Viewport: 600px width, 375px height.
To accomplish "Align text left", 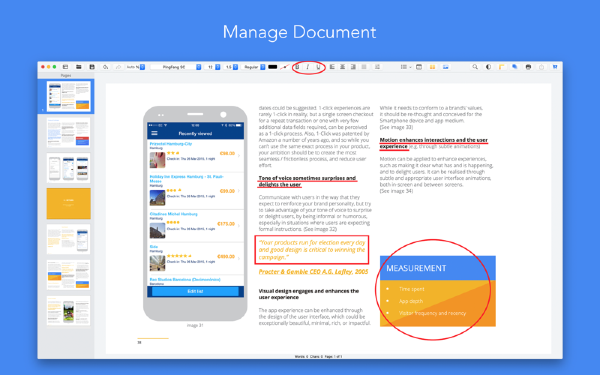I will point(332,67).
